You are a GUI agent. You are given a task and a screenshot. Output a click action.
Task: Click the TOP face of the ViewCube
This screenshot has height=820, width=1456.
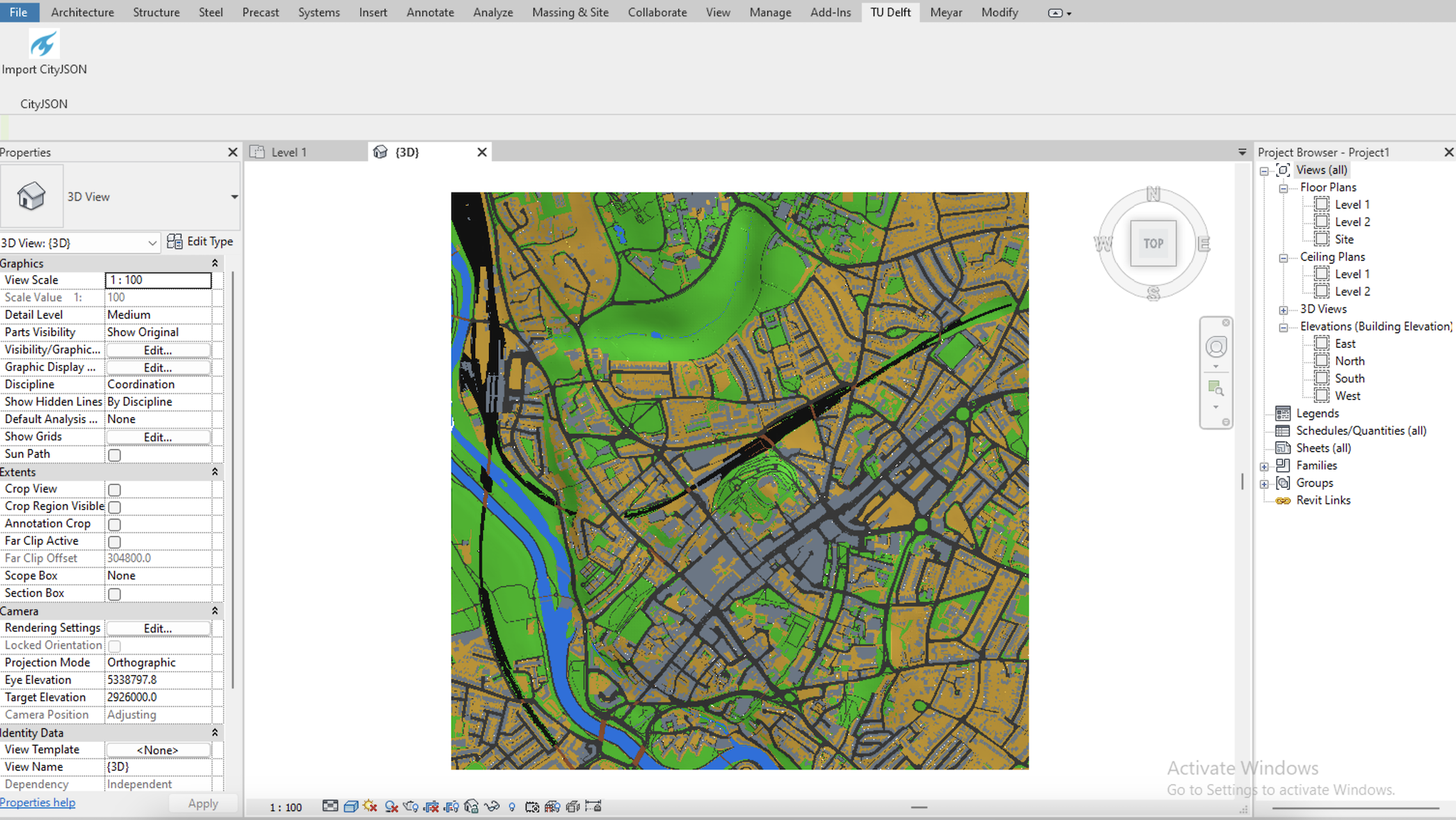[1153, 243]
